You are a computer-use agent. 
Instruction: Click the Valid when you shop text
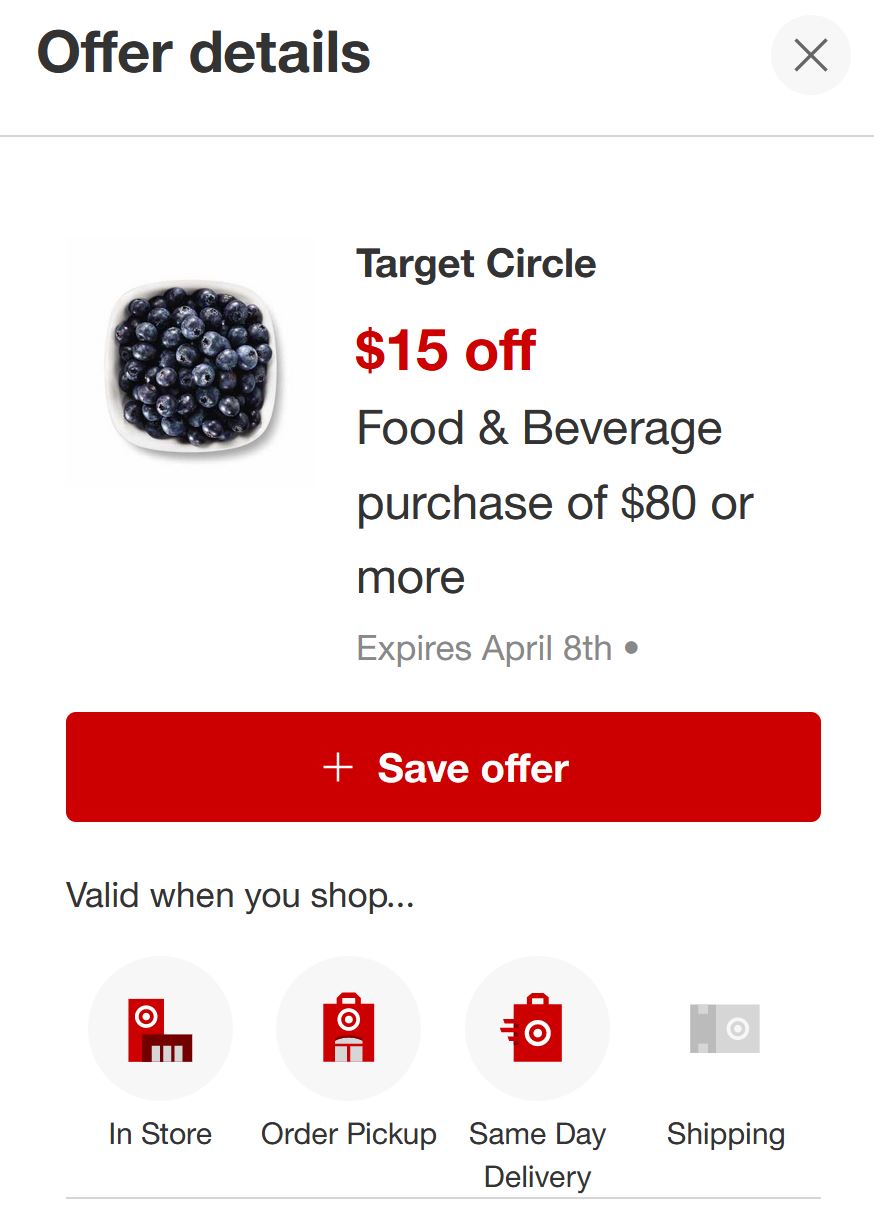[240, 895]
